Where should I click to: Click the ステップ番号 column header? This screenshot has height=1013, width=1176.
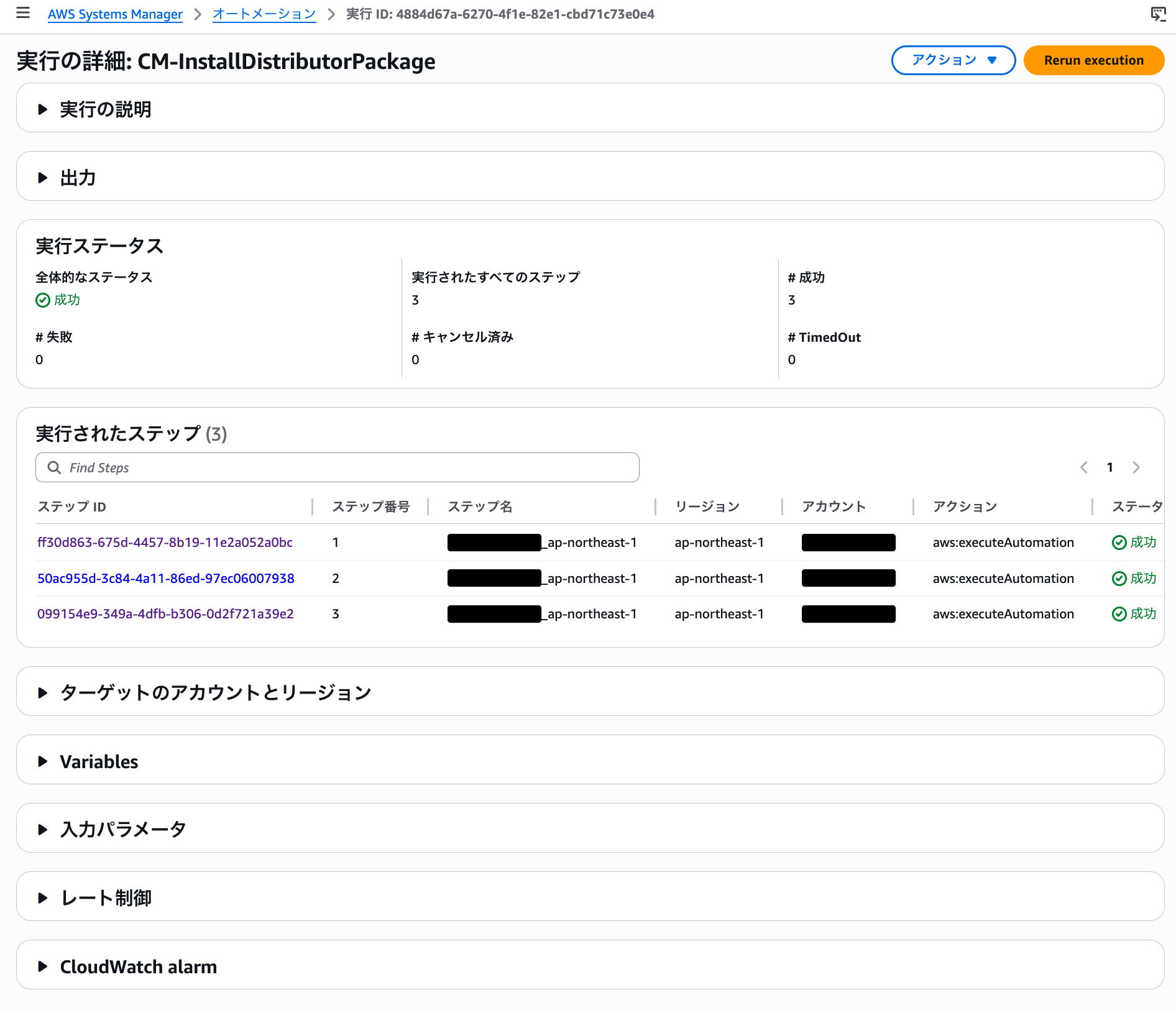pos(371,506)
